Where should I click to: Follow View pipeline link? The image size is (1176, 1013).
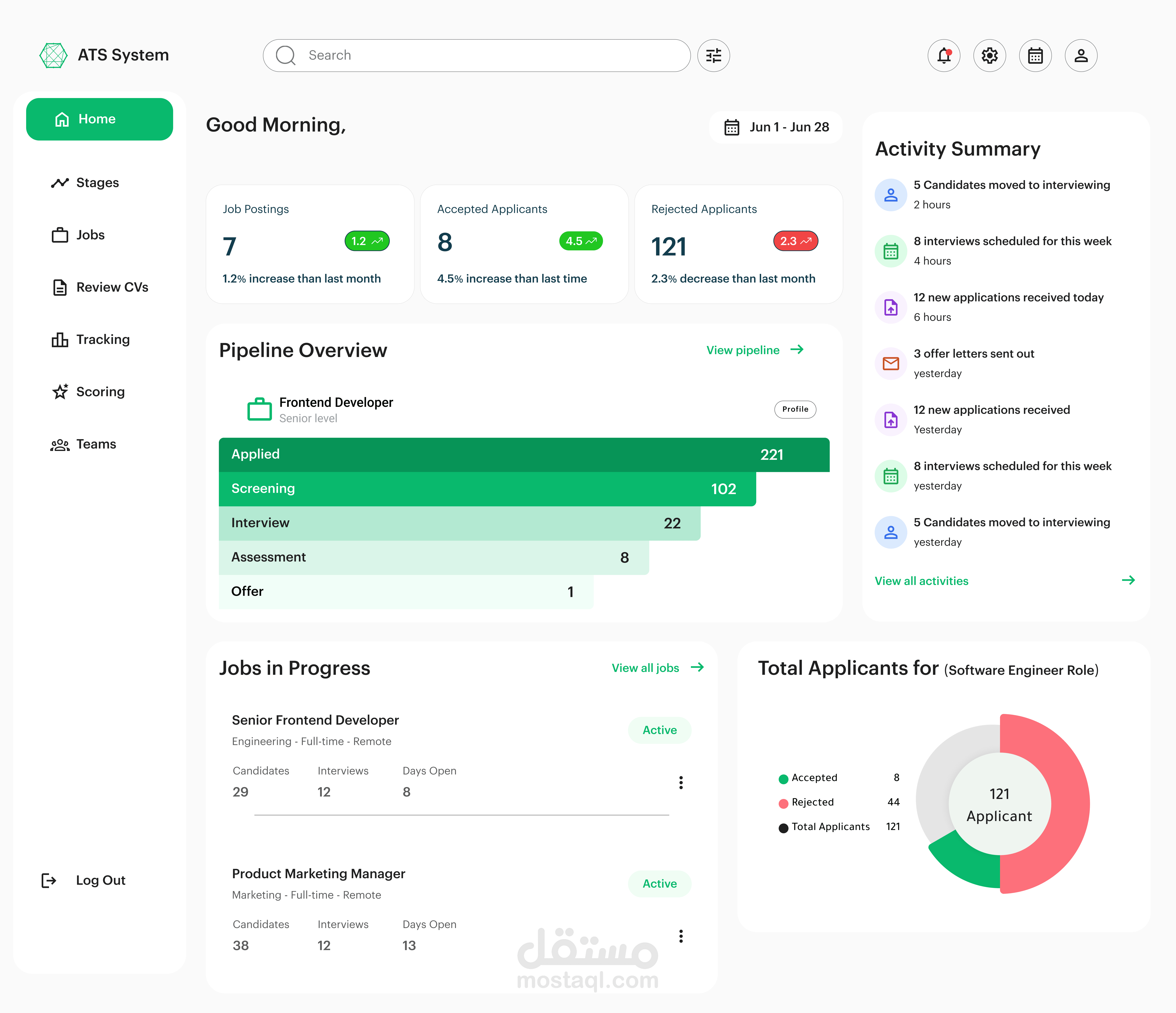click(743, 350)
